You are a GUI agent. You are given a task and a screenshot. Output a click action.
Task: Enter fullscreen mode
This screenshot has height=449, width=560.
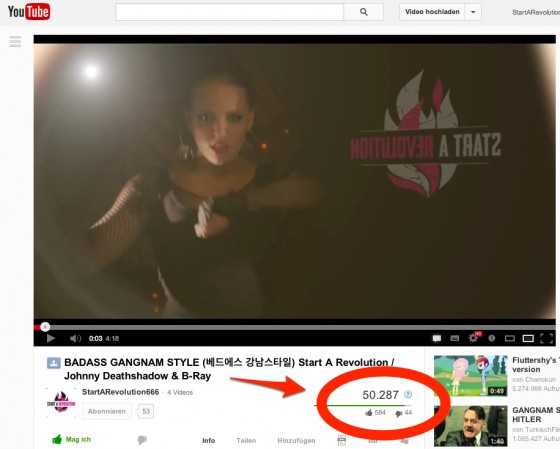click(546, 338)
